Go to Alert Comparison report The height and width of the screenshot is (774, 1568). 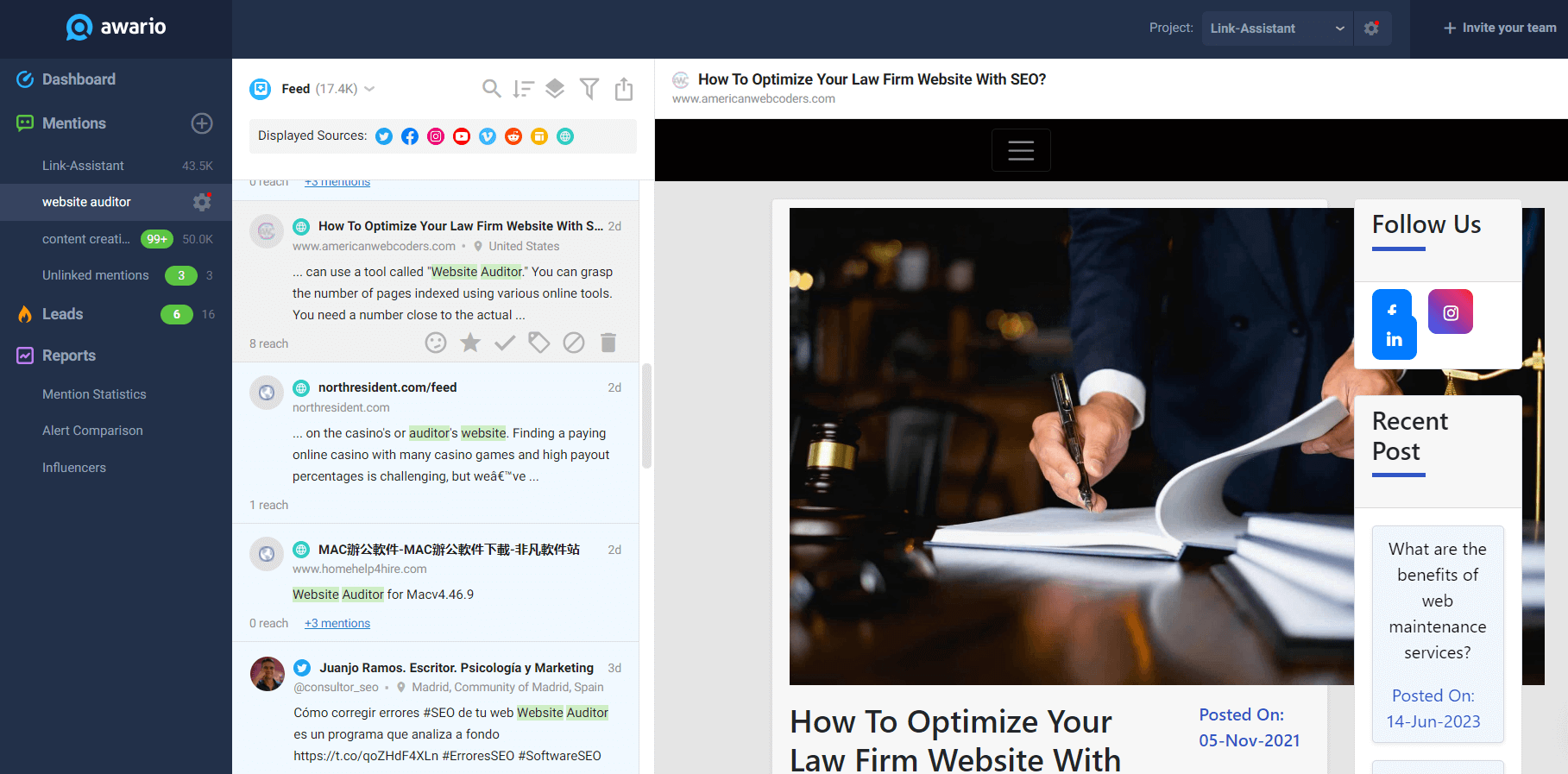click(x=92, y=431)
